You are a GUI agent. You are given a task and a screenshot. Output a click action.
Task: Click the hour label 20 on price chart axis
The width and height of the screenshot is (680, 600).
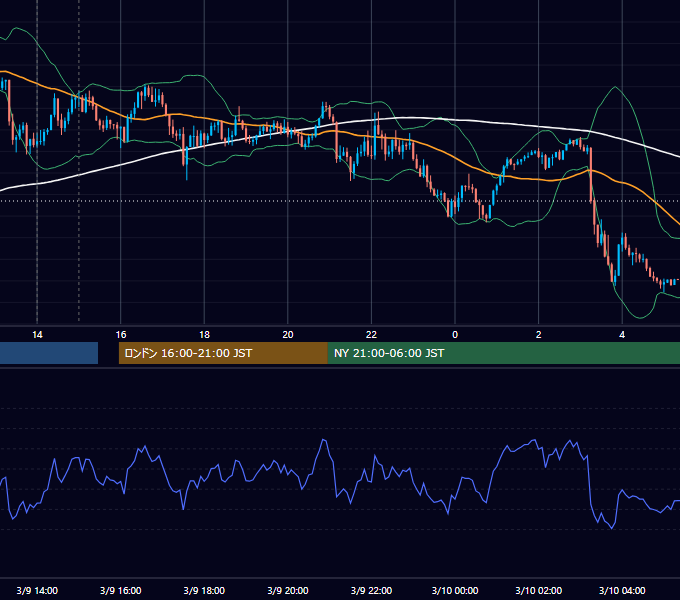click(x=288, y=335)
